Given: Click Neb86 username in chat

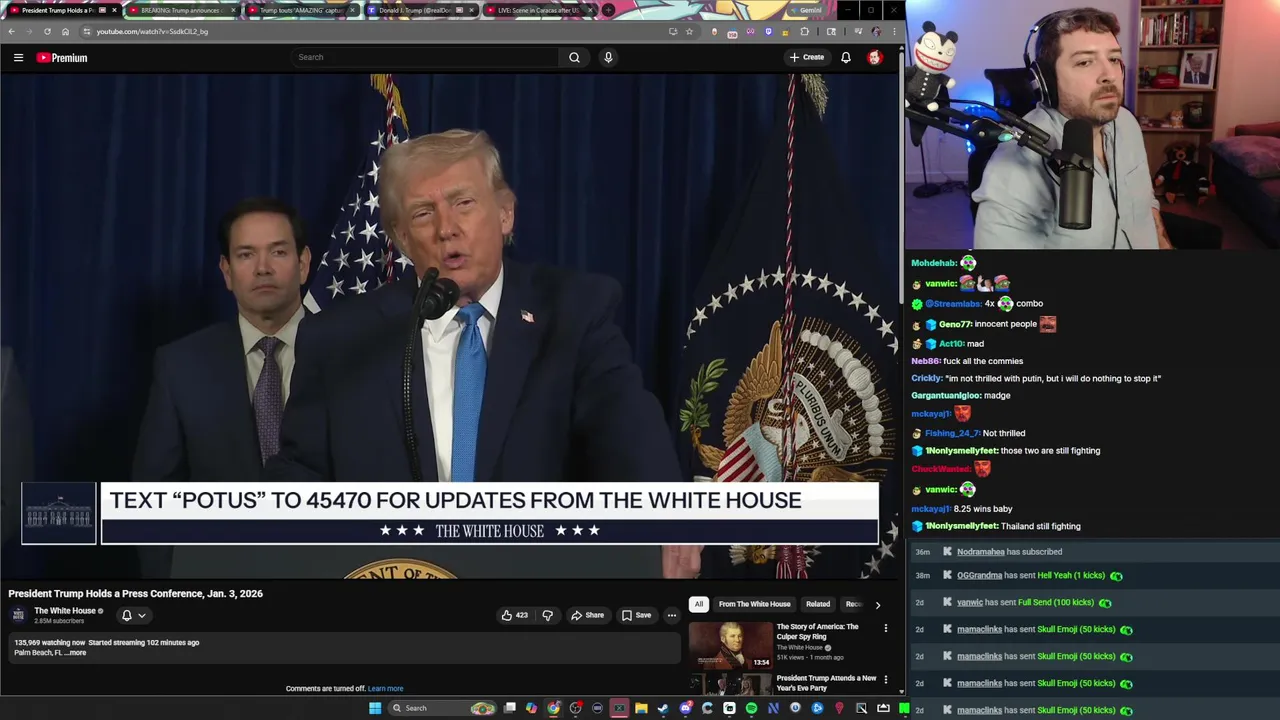Looking at the screenshot, I should click(925, 361).
